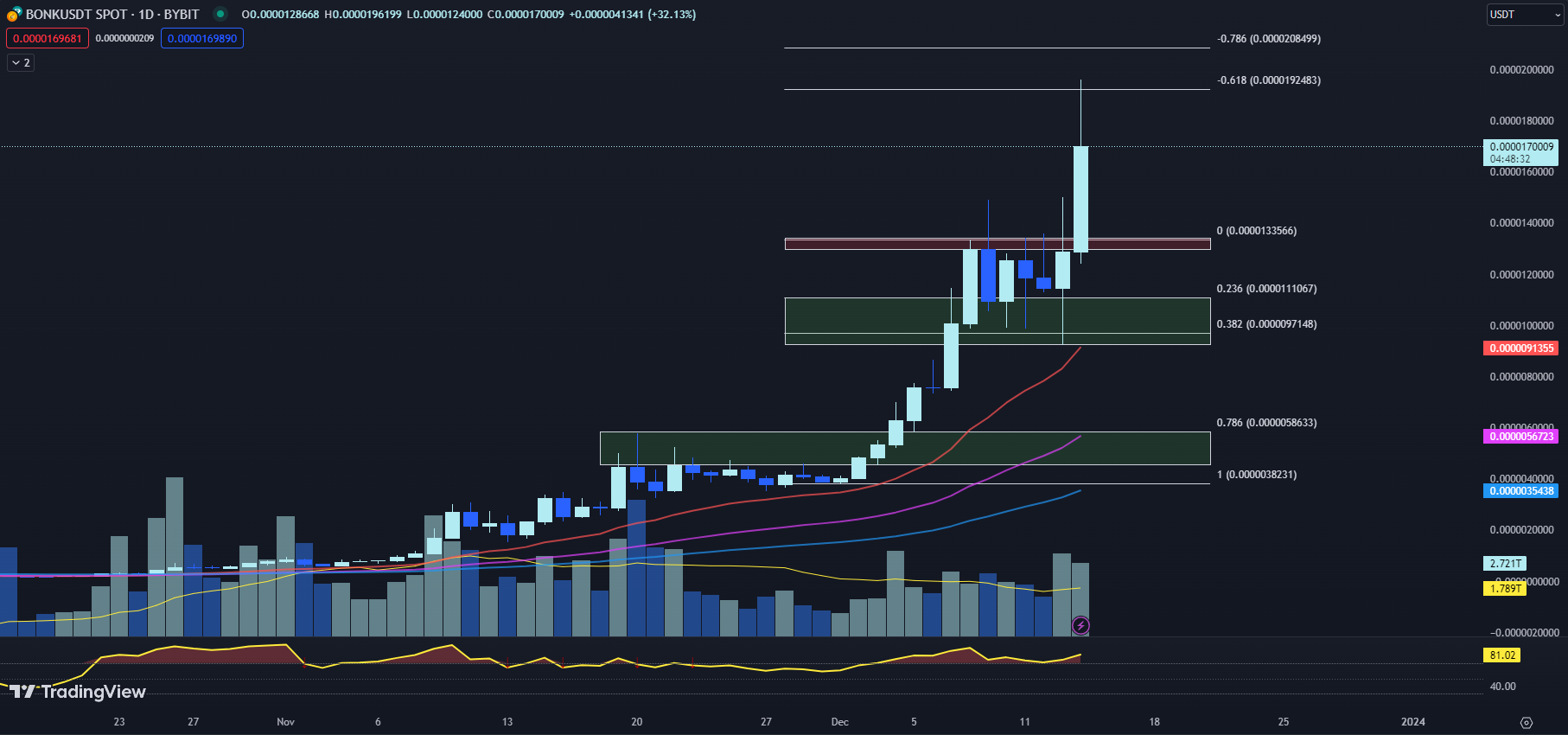Open the USDT currency dropdown
Viewport: 1568px width, 735px height.
(x=1525, y=15)
